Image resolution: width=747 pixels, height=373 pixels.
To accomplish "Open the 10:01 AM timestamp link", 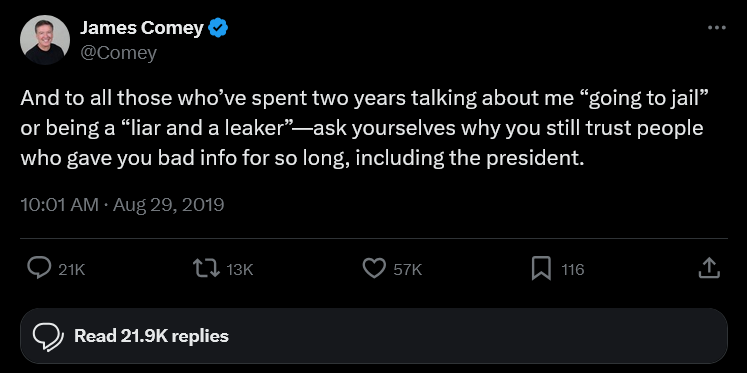I will 60,205.
